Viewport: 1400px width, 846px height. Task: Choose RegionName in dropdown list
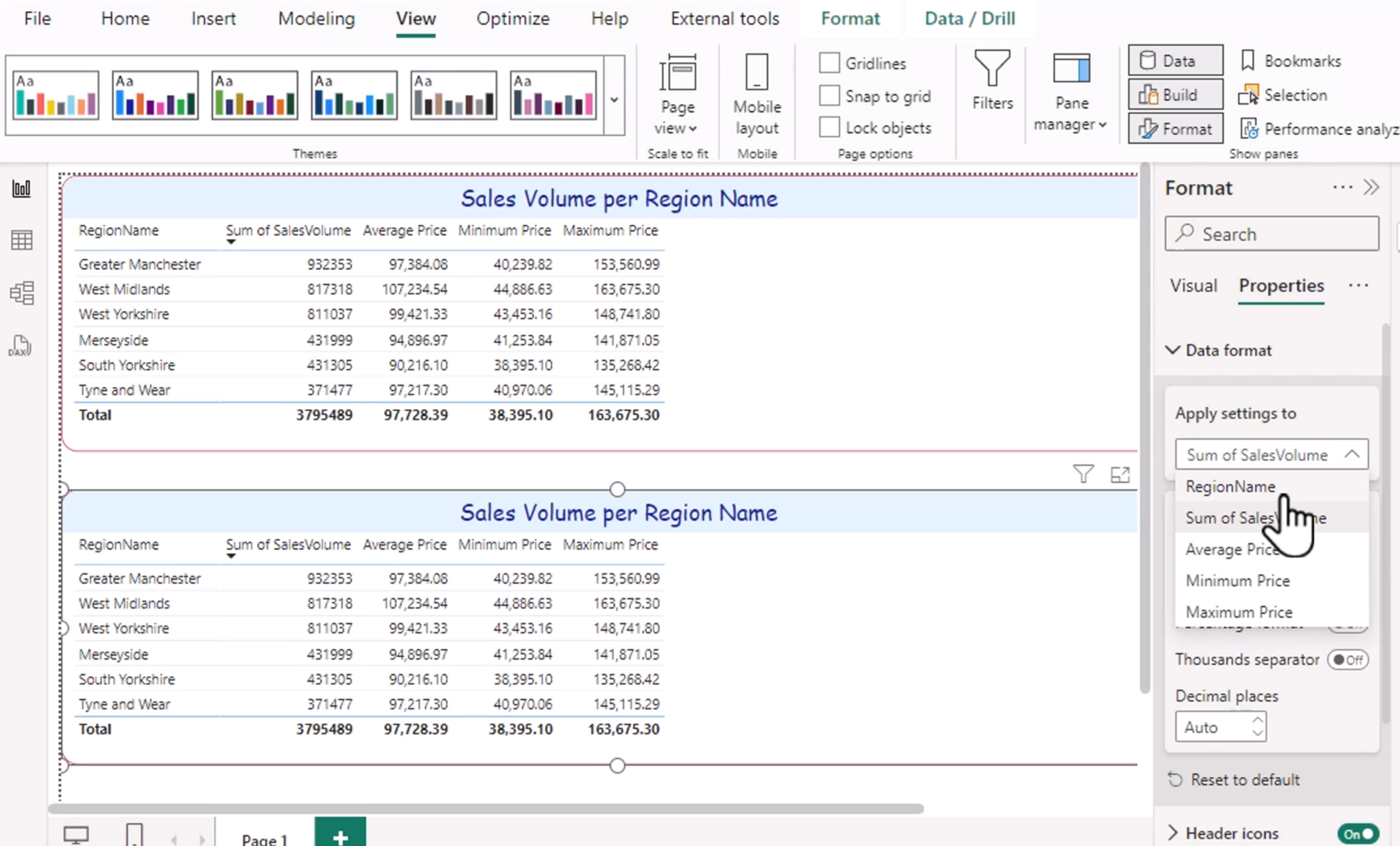click(1271, 486)
